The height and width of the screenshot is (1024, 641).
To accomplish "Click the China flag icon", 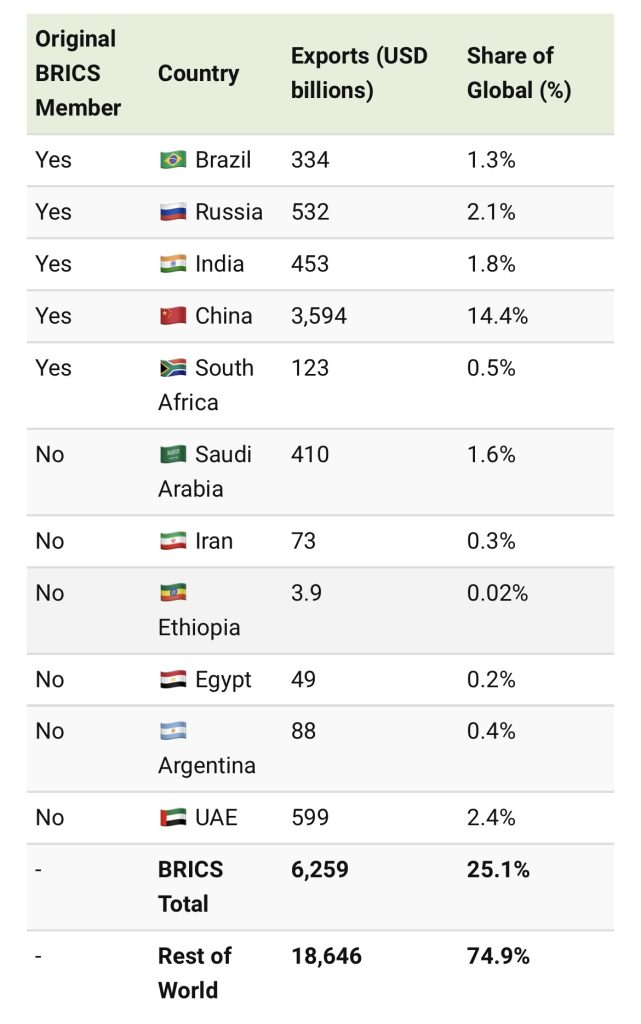I will (x=173, y=316).
